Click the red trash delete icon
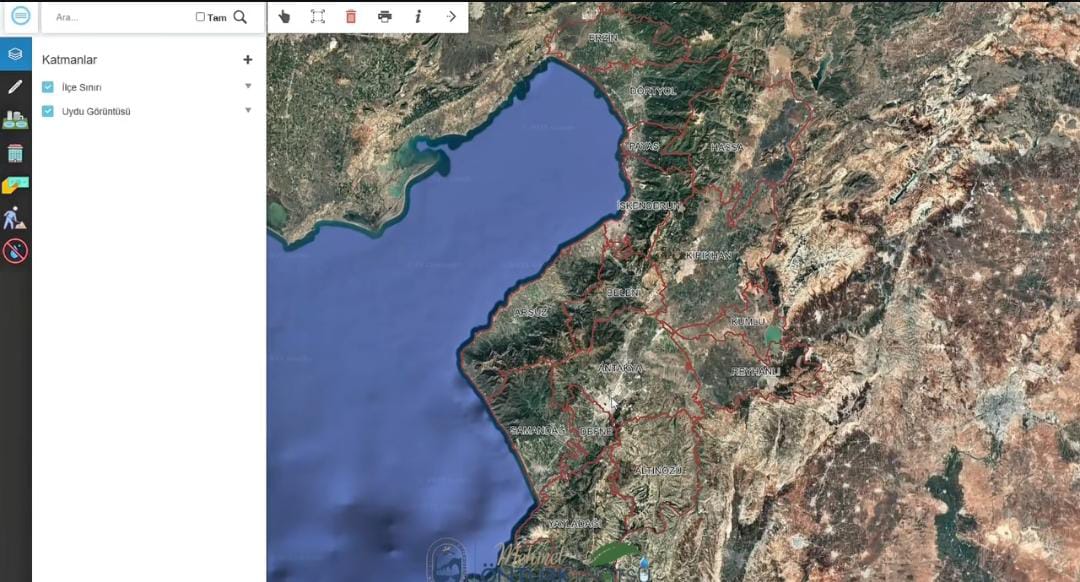Image resolution: width=1080 pixels, height=582 pixels. 351,16
